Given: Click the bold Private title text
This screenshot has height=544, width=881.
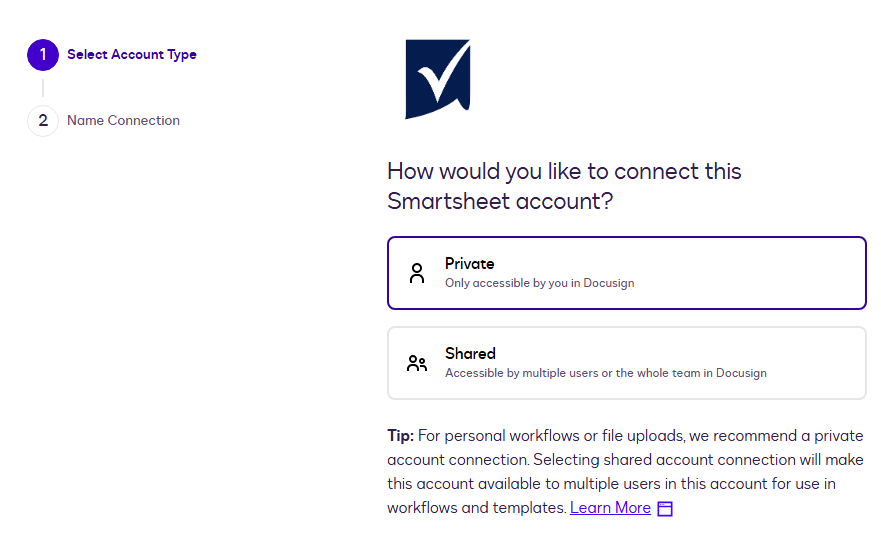Looking at the screenshot, I should 470,264.
